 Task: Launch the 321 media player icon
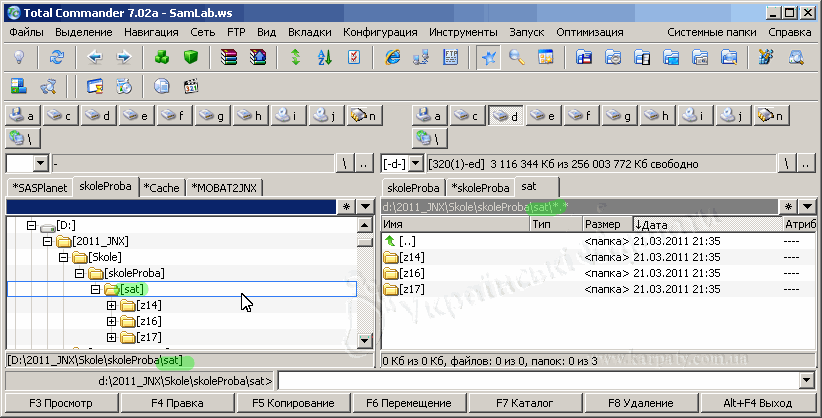coord(191,86)
